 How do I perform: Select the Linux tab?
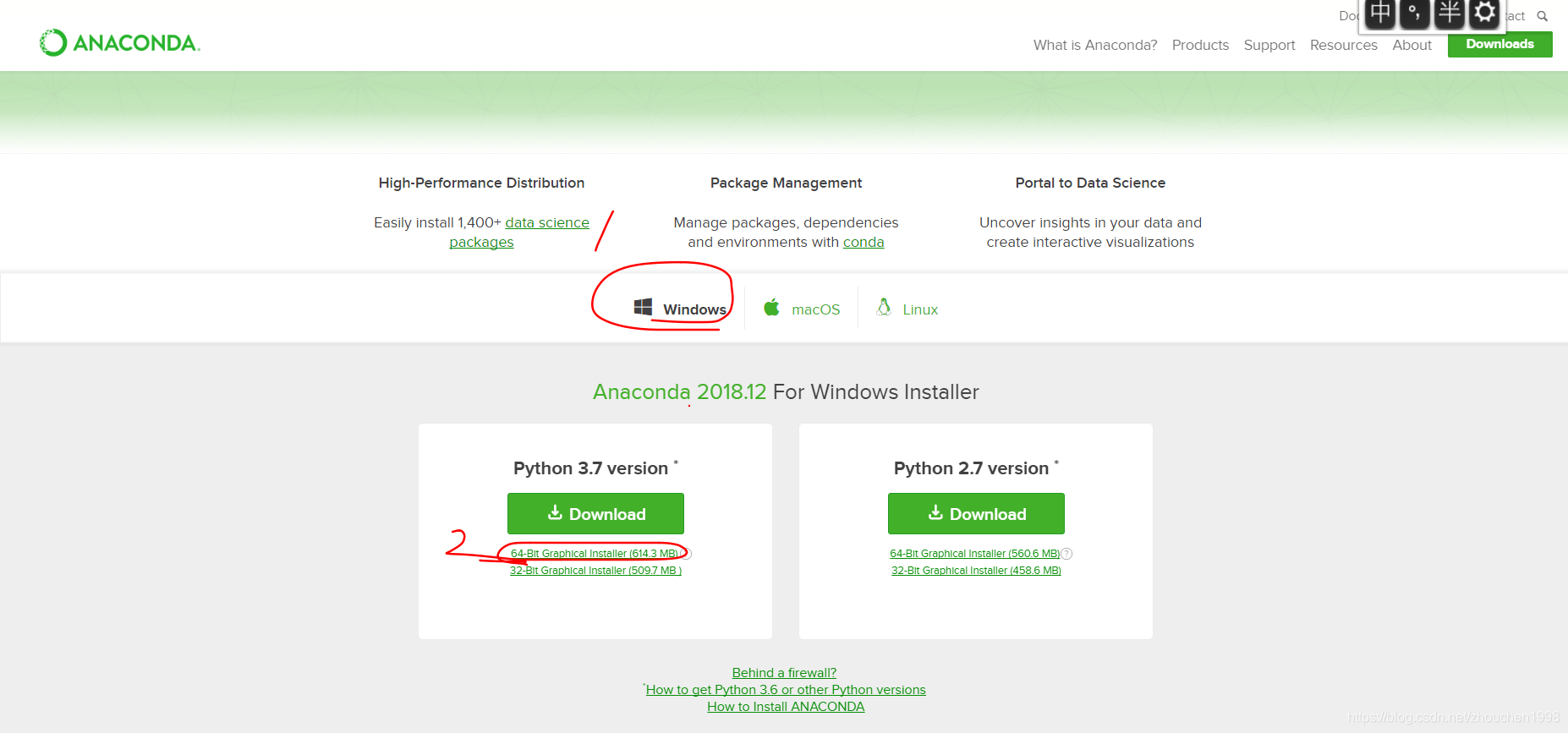pos(907,309)
